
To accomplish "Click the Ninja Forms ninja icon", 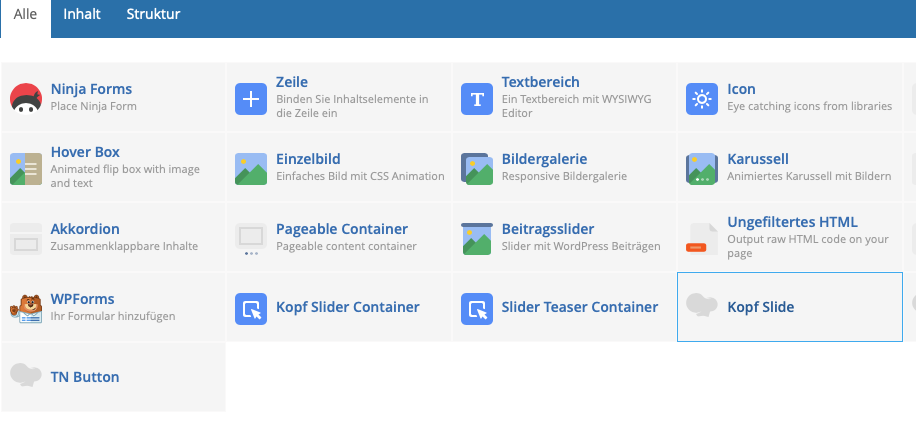I will pyautogui.click(x=26, y=99).
